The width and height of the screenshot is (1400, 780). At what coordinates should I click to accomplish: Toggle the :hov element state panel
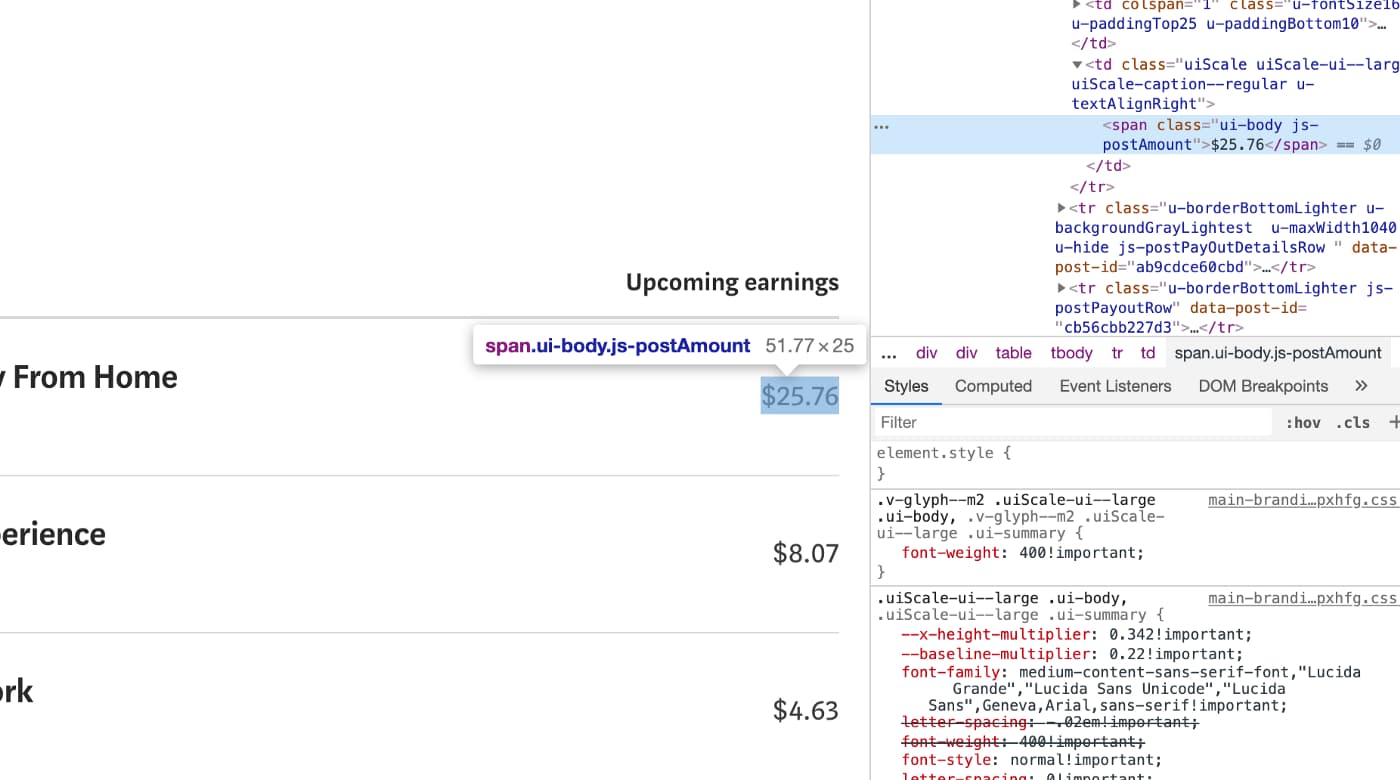point(1303,422)
